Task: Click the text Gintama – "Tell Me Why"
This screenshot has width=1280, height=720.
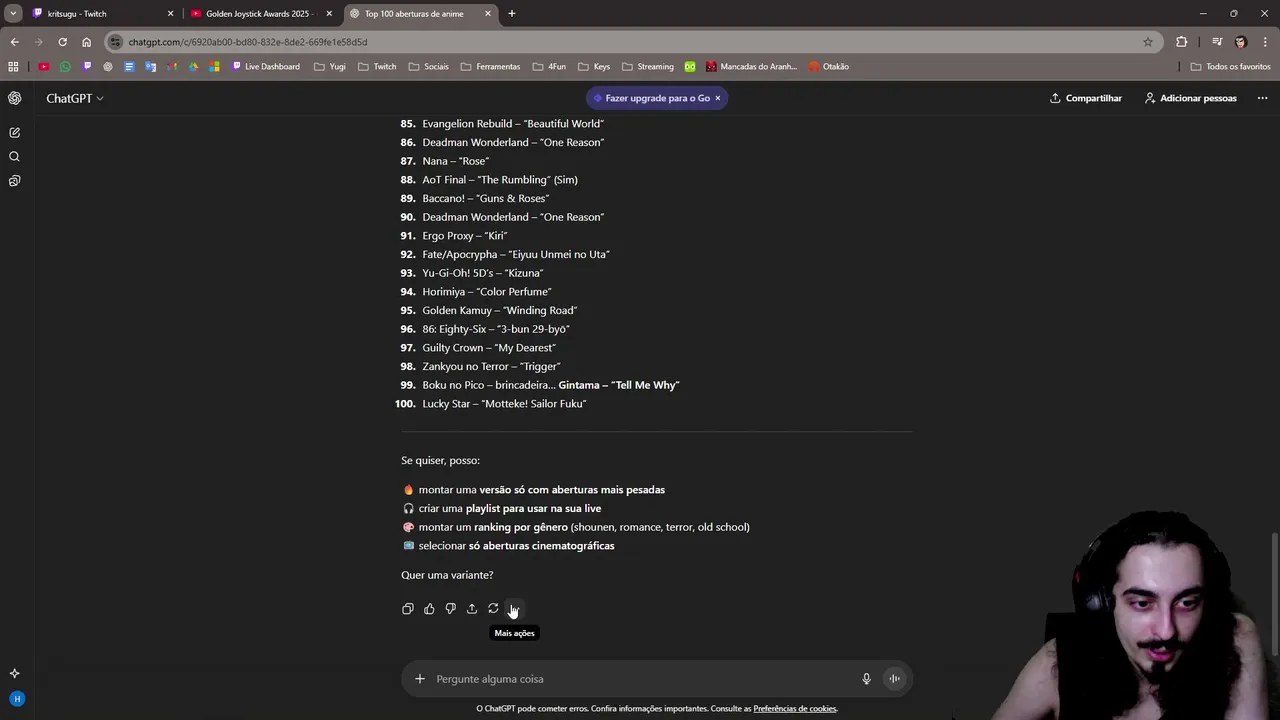Action: click(619, 385)
